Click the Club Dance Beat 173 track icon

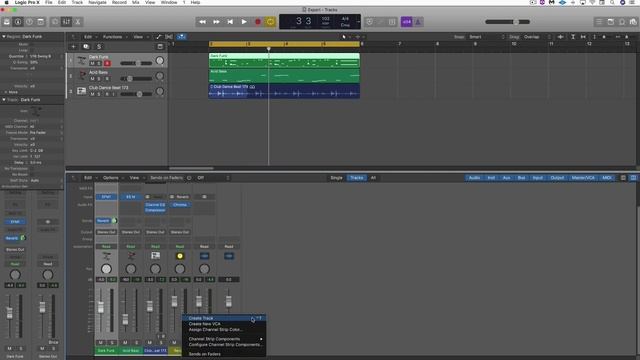82,91
